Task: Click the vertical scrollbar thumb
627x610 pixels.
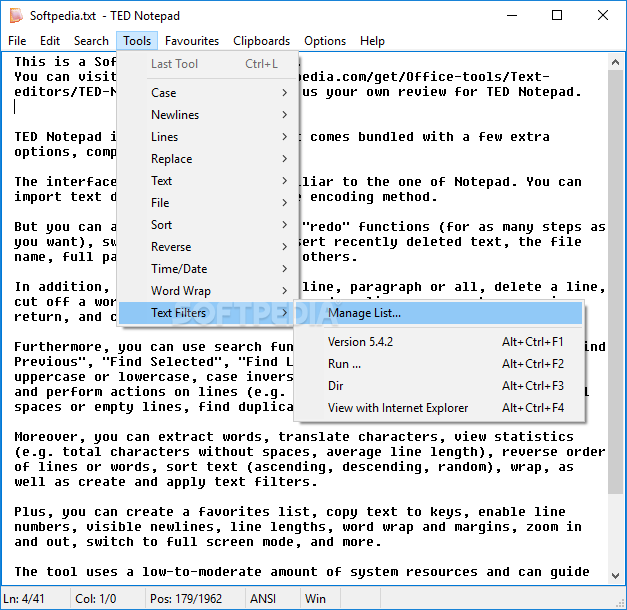Action: click(x=615, y=282)
